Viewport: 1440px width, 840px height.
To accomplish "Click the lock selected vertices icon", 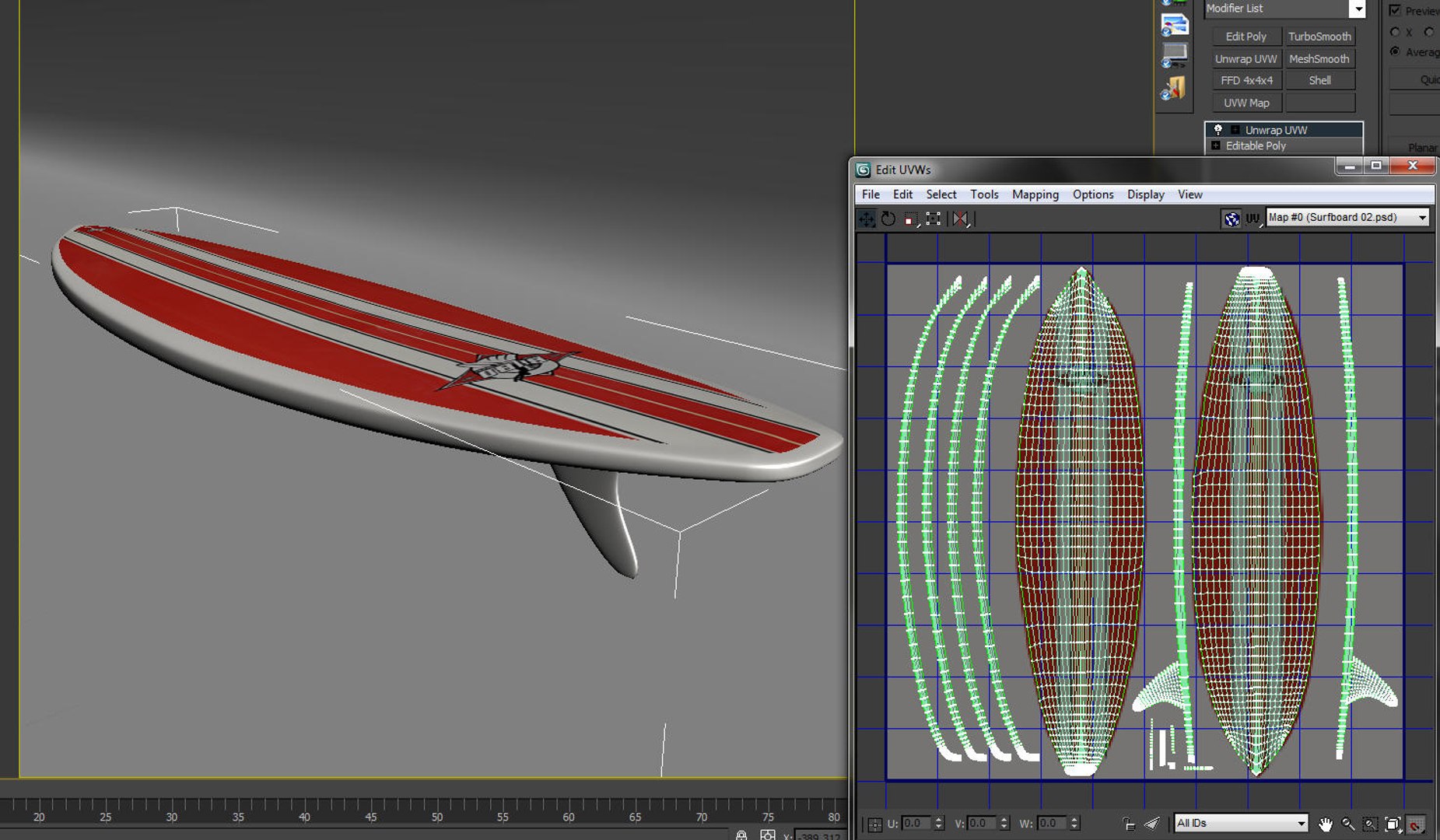I will [x=1128, y=824].
